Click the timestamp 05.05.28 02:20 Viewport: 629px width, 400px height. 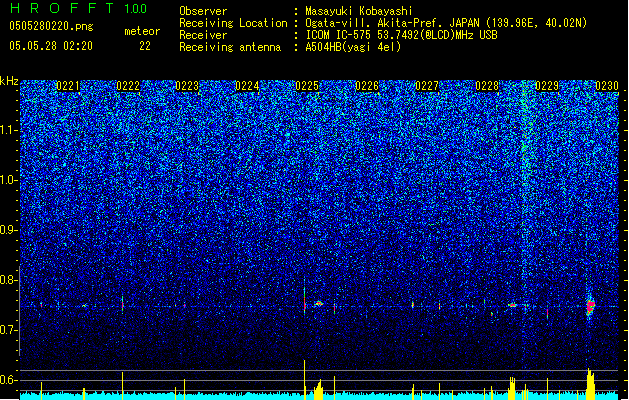(51, 46)
